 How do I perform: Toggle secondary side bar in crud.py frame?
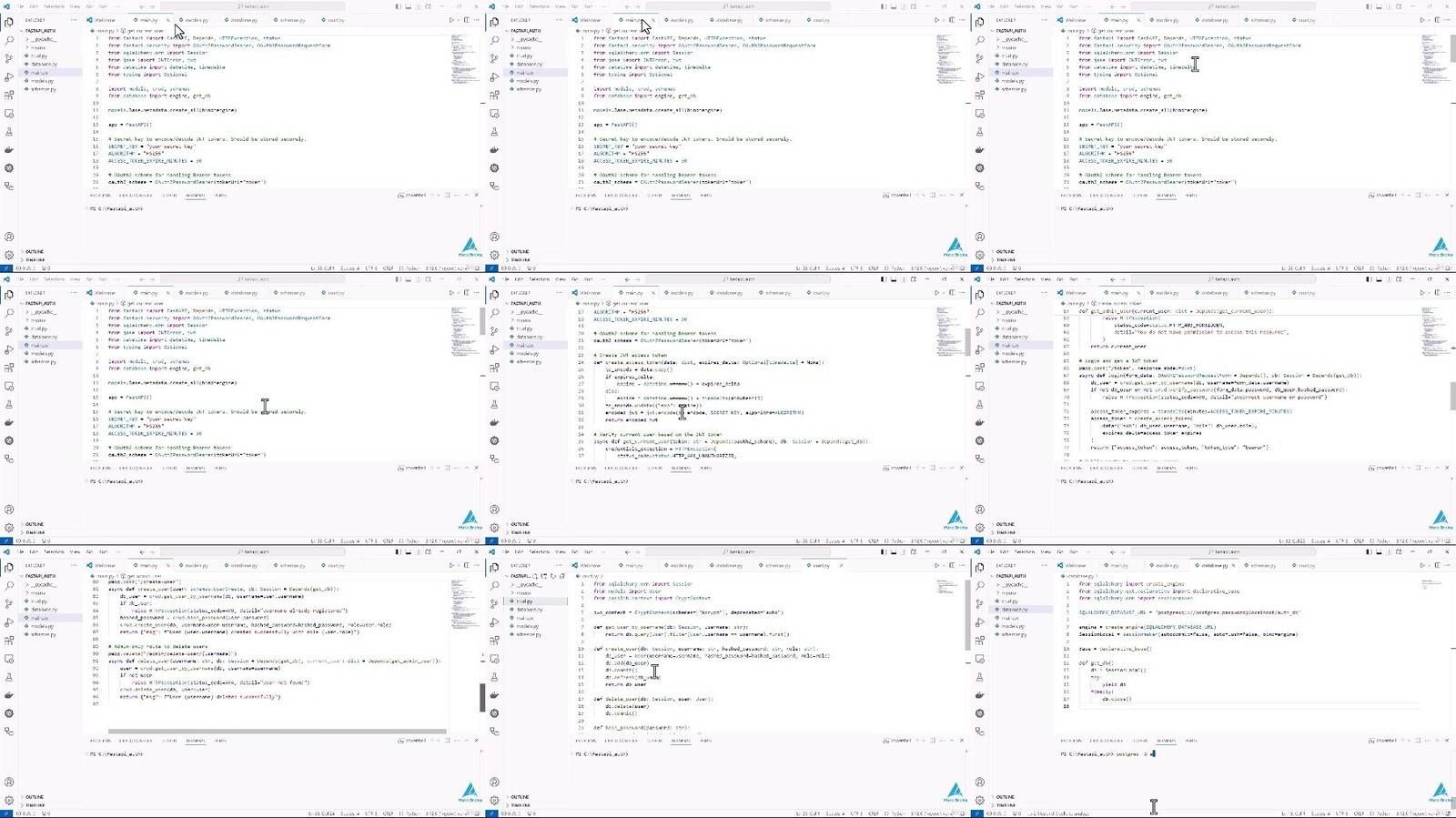pos(903,551)
